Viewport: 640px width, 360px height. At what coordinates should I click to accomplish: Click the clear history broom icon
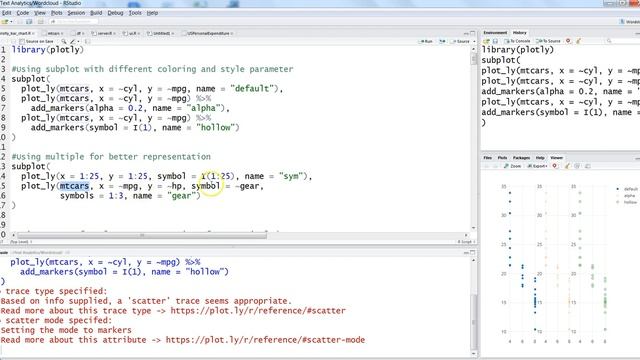click(578, 41)
